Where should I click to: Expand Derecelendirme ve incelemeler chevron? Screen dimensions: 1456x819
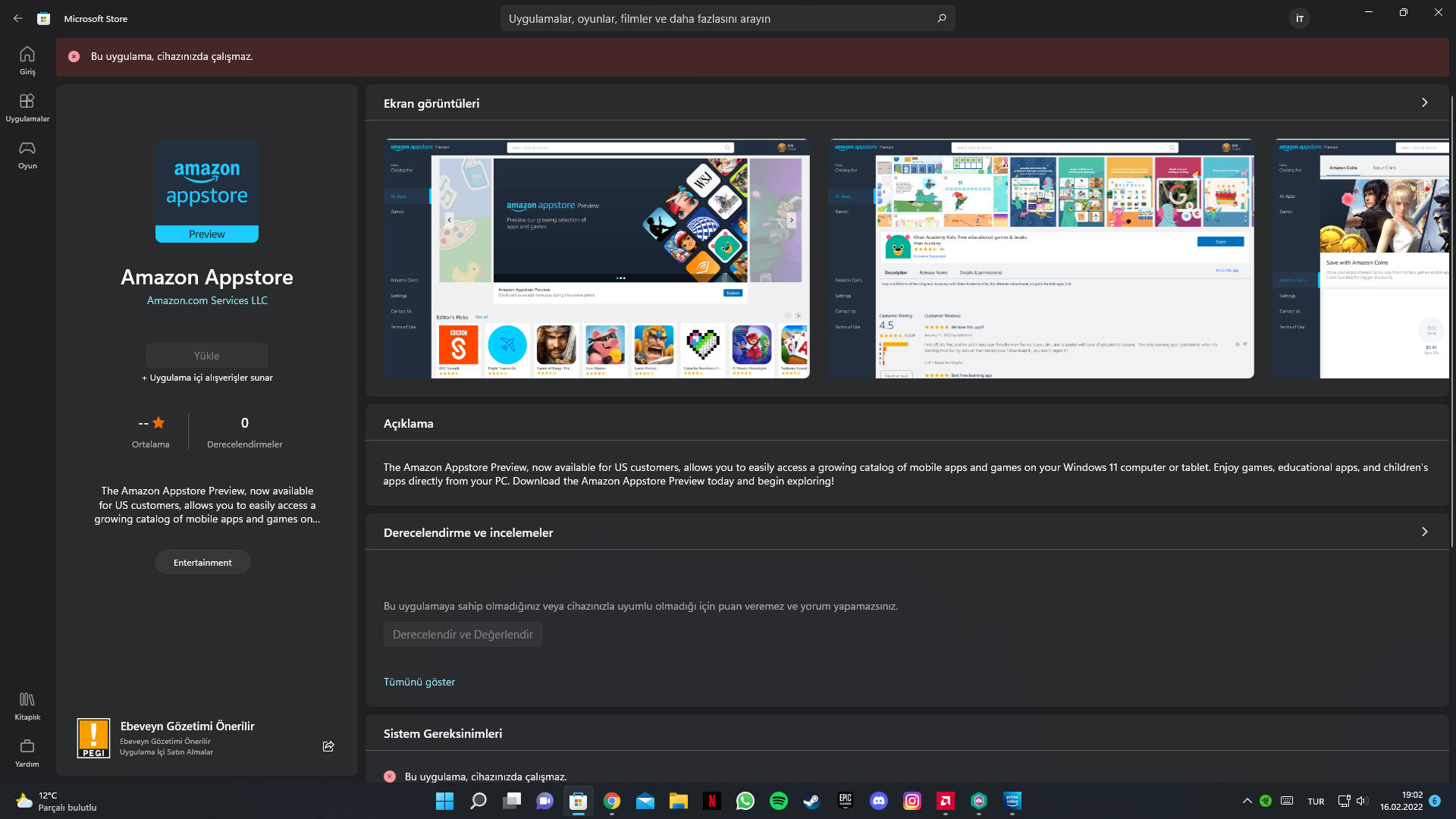(1424, 532)
